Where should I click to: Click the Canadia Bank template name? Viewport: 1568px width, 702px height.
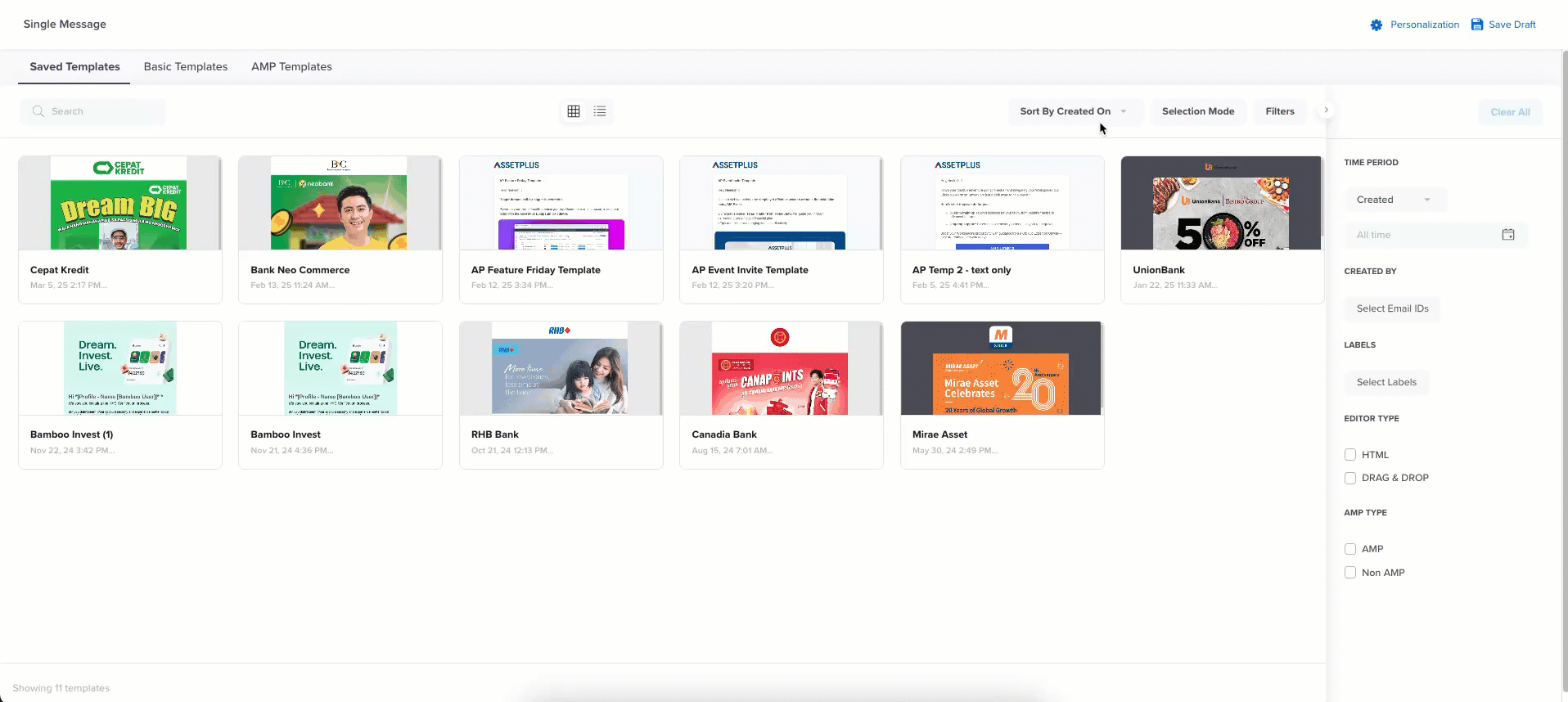coord(723,434)
